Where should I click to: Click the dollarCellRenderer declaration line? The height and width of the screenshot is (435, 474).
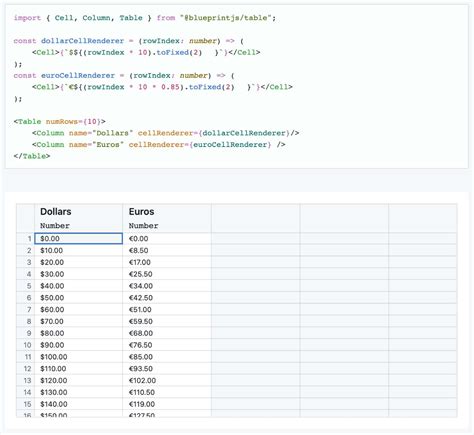coord(129,41)
